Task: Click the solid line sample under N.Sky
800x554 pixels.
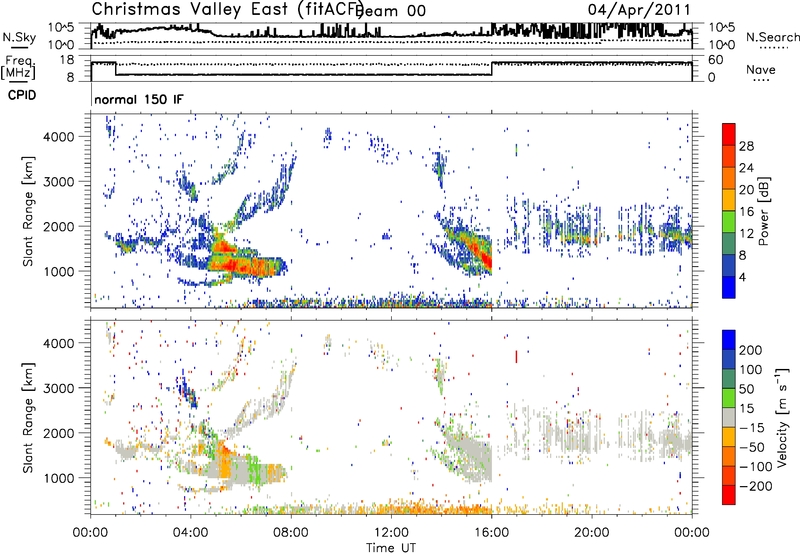Action: tap(19, 48)
